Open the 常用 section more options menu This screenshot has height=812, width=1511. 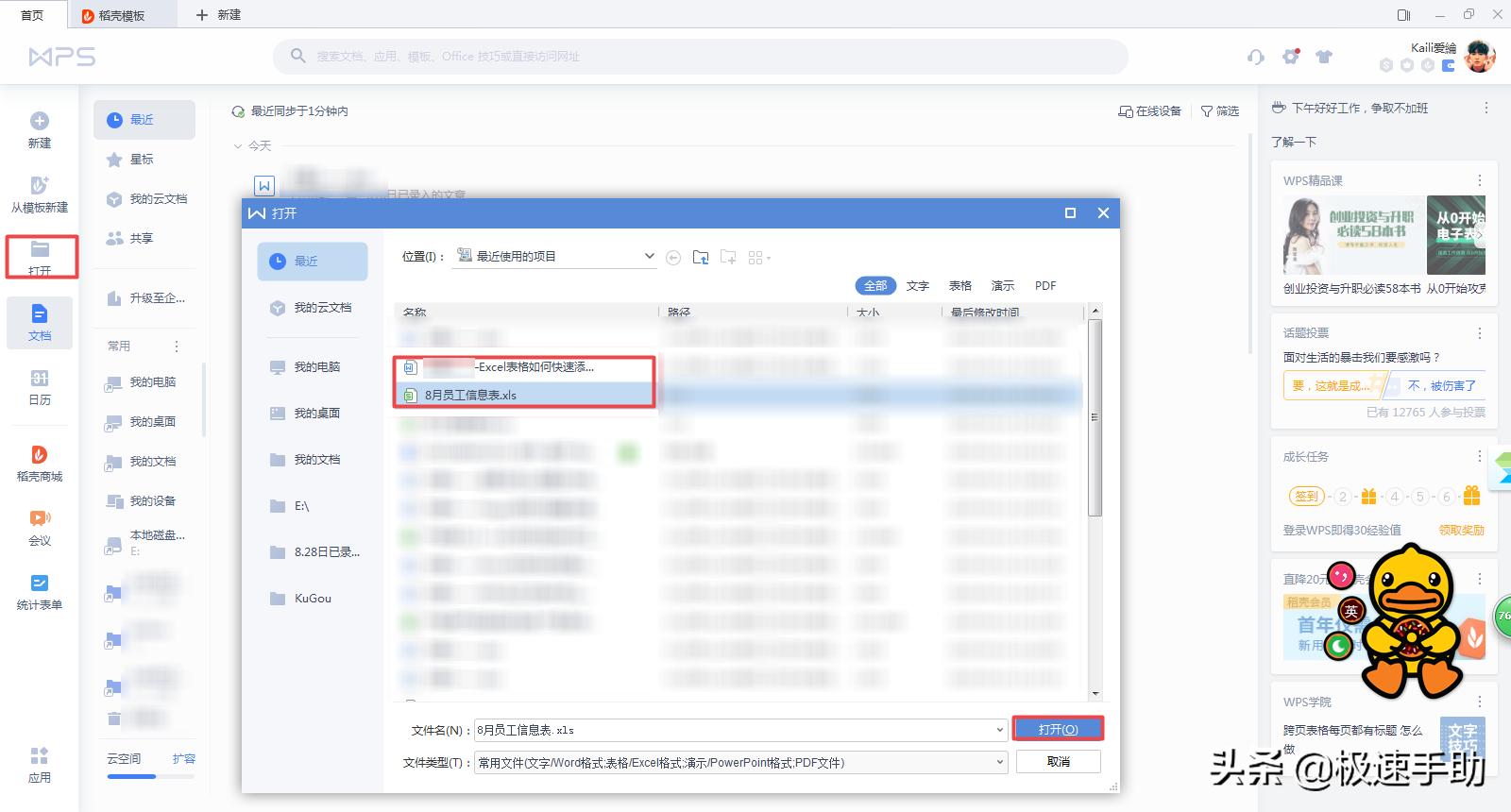(x=177, y=347)
